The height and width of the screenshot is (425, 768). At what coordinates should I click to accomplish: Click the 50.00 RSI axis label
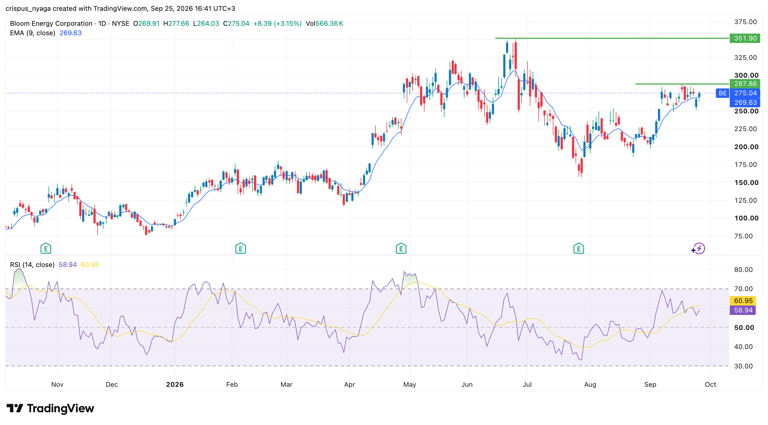744,328
